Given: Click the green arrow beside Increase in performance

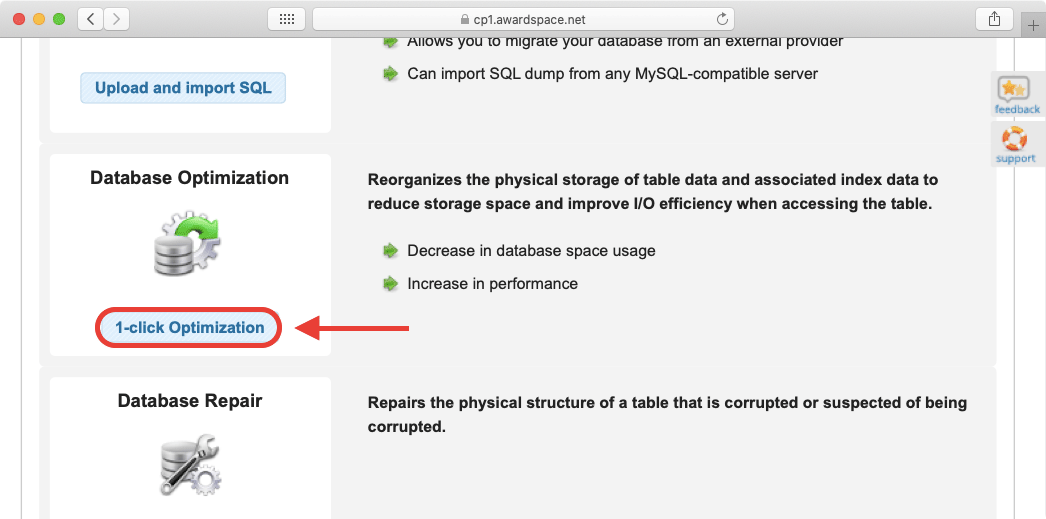Looking at the screenshot, I should (x=390, y=284).
